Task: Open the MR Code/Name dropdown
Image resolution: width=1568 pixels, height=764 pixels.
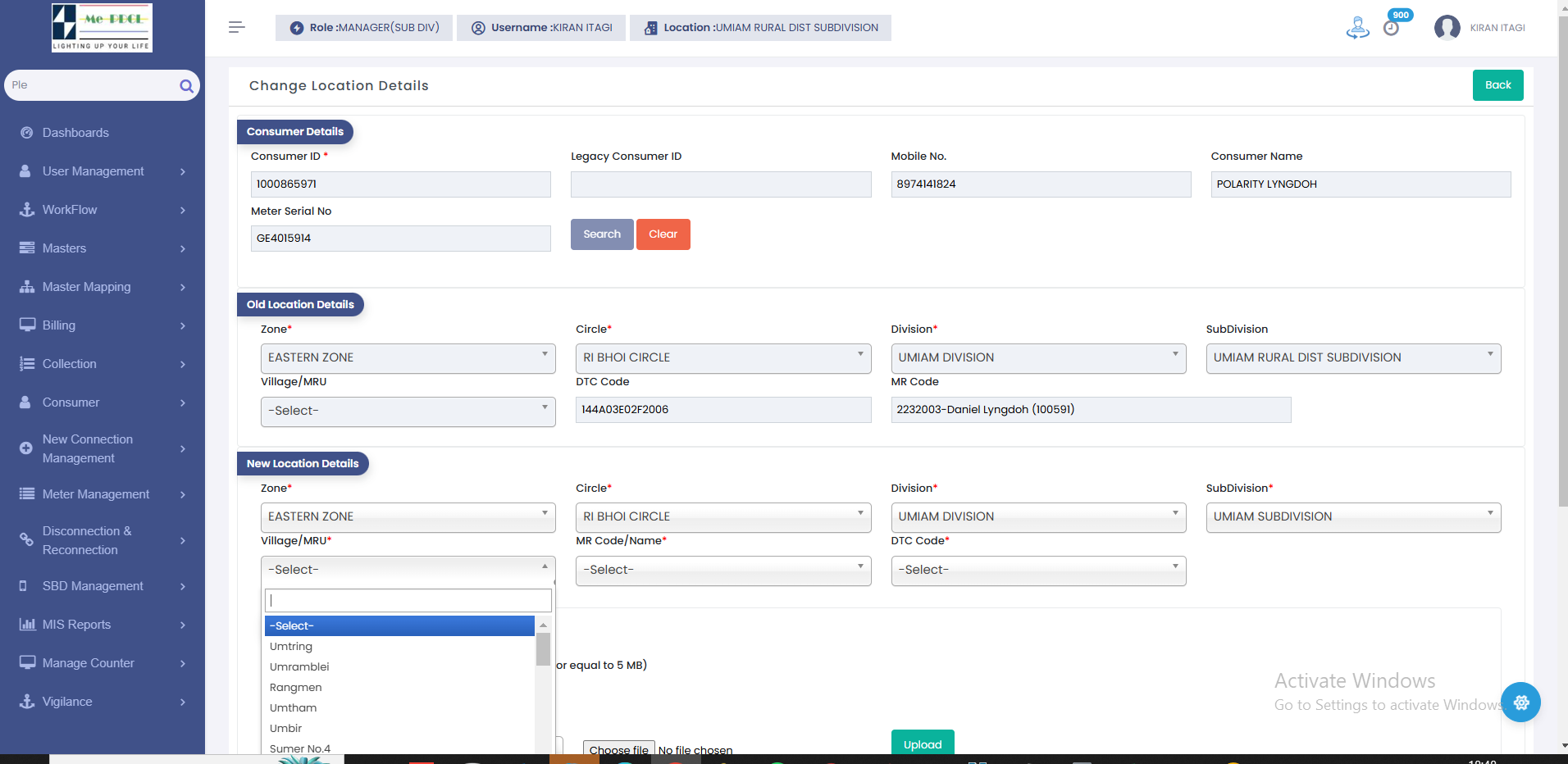Action: [723, 571]
